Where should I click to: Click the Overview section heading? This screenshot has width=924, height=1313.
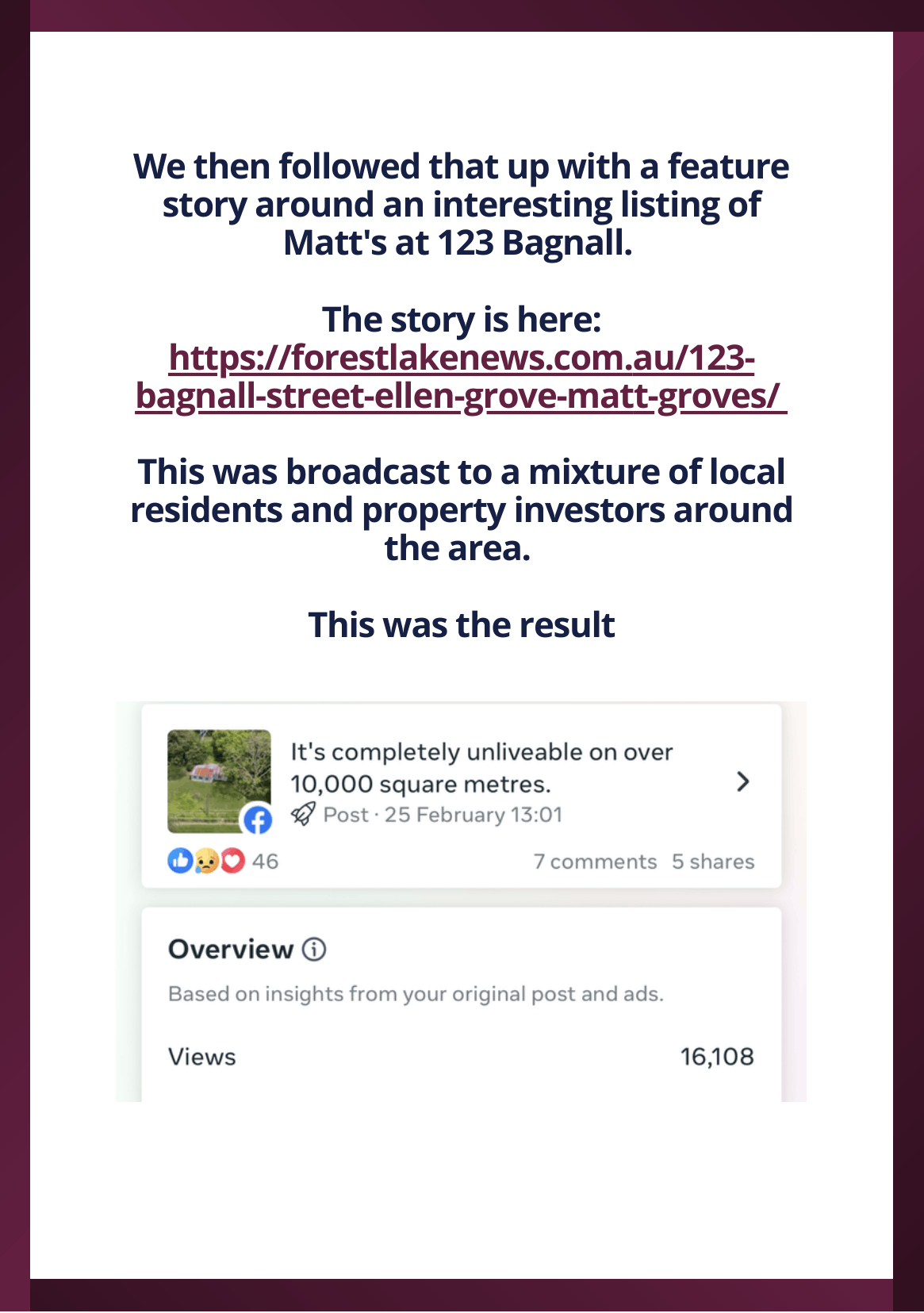230,949
